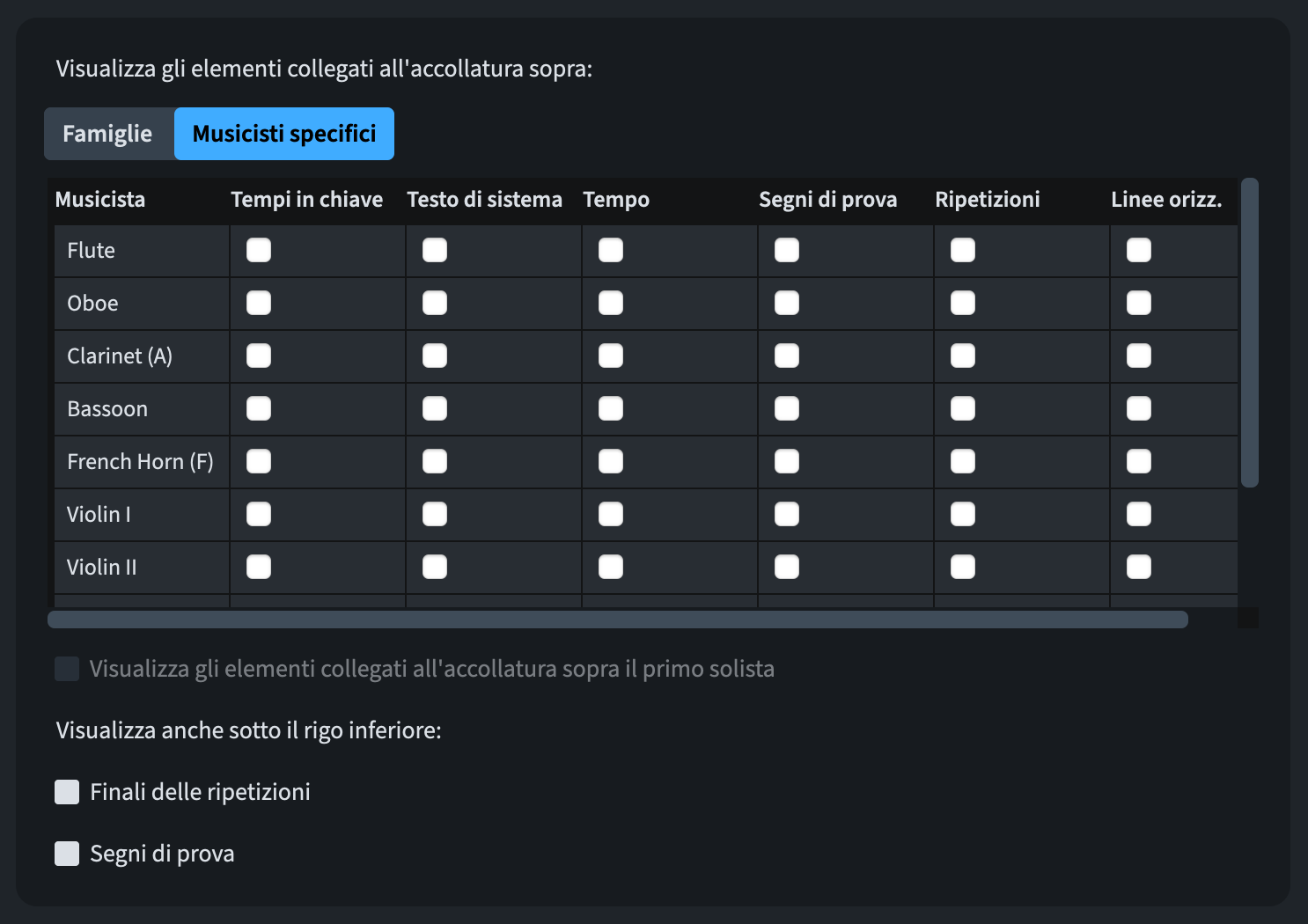Enable Tempi in chiave for Flute
The width and height of the screenshot is (1308, 924).
click(259, 251)
